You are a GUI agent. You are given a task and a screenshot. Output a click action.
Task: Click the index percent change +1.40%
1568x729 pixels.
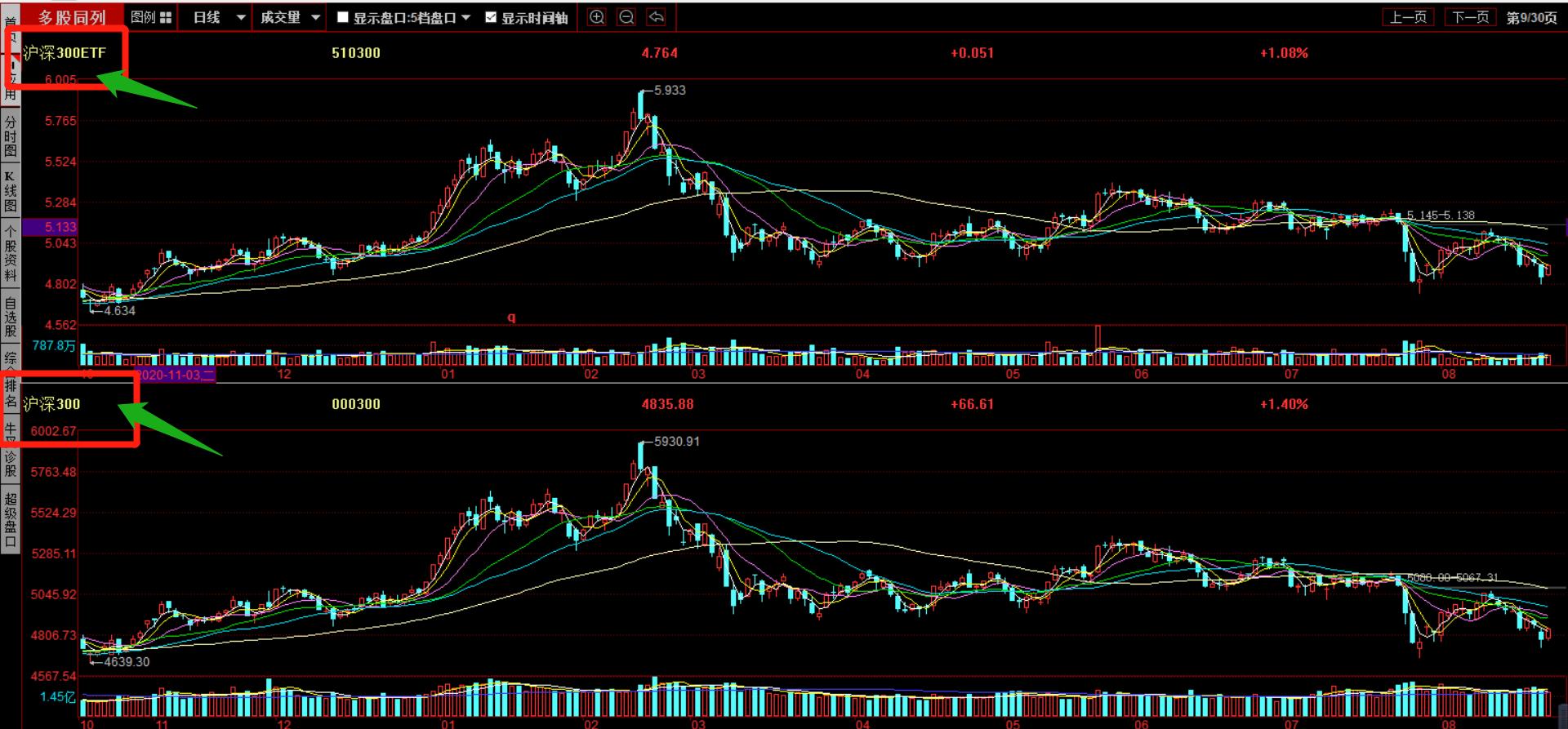point(1284,404)
